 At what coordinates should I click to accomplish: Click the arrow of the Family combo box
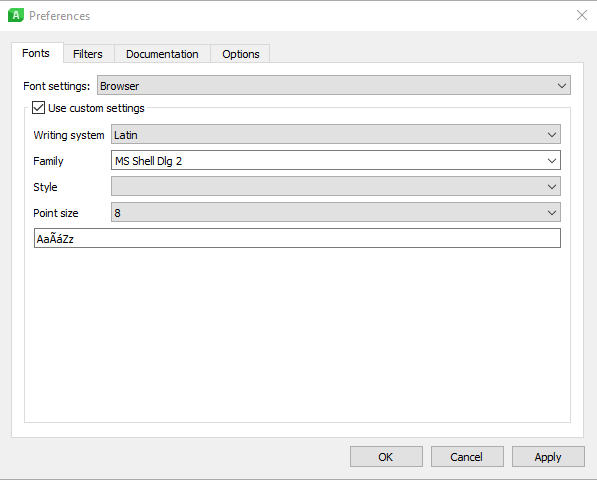point(552,161)
